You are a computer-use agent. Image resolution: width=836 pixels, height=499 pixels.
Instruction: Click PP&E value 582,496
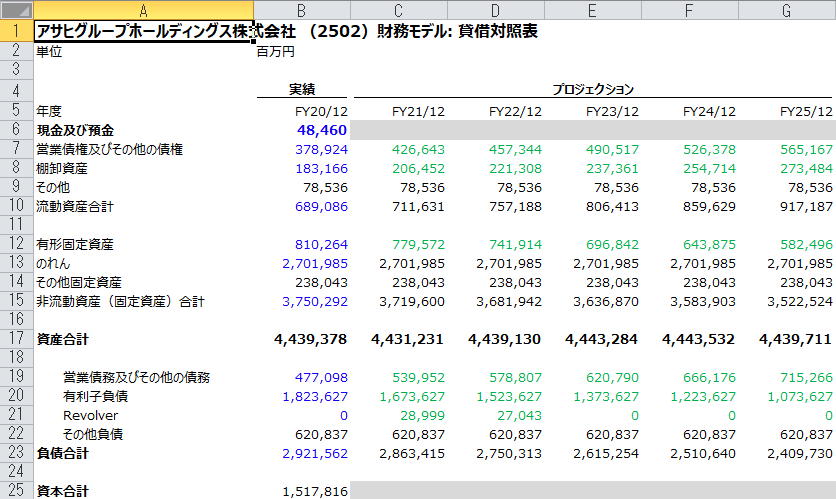click(807, 244)
